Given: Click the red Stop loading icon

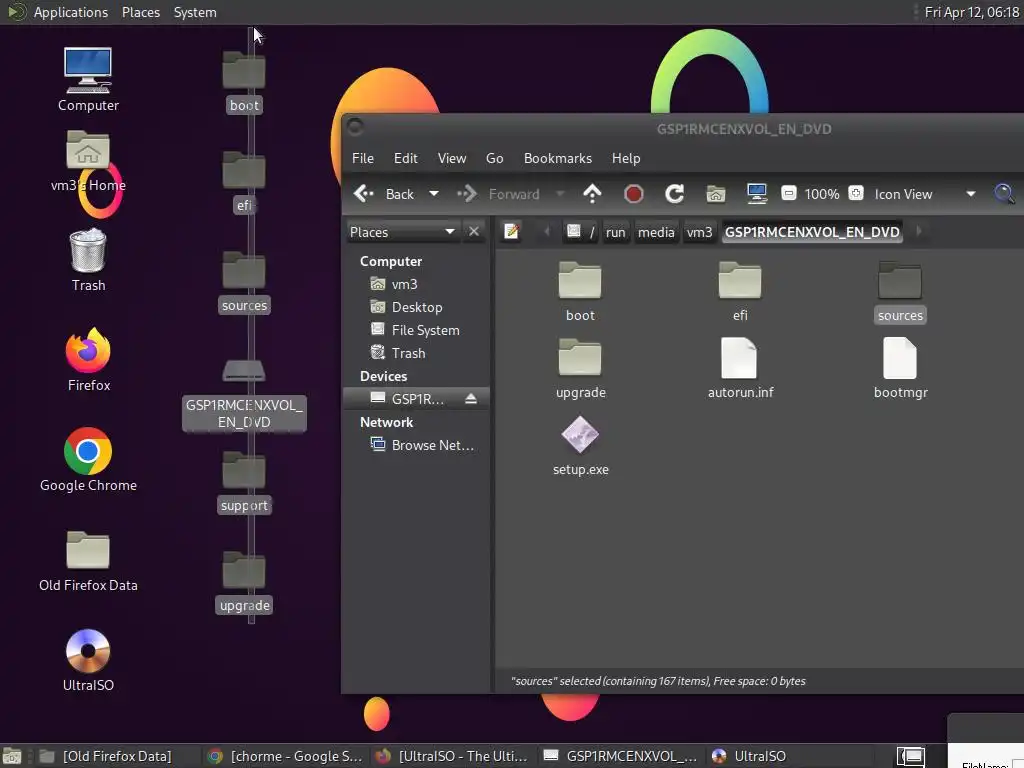Looking at the screenshot, I should pyautogui.click(x=633, y=194).
